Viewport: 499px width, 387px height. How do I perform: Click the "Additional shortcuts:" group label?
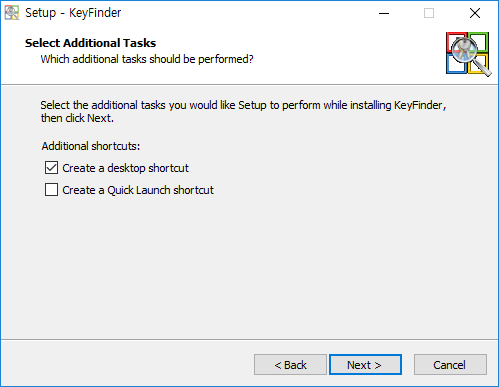click(x=91, y=146)
